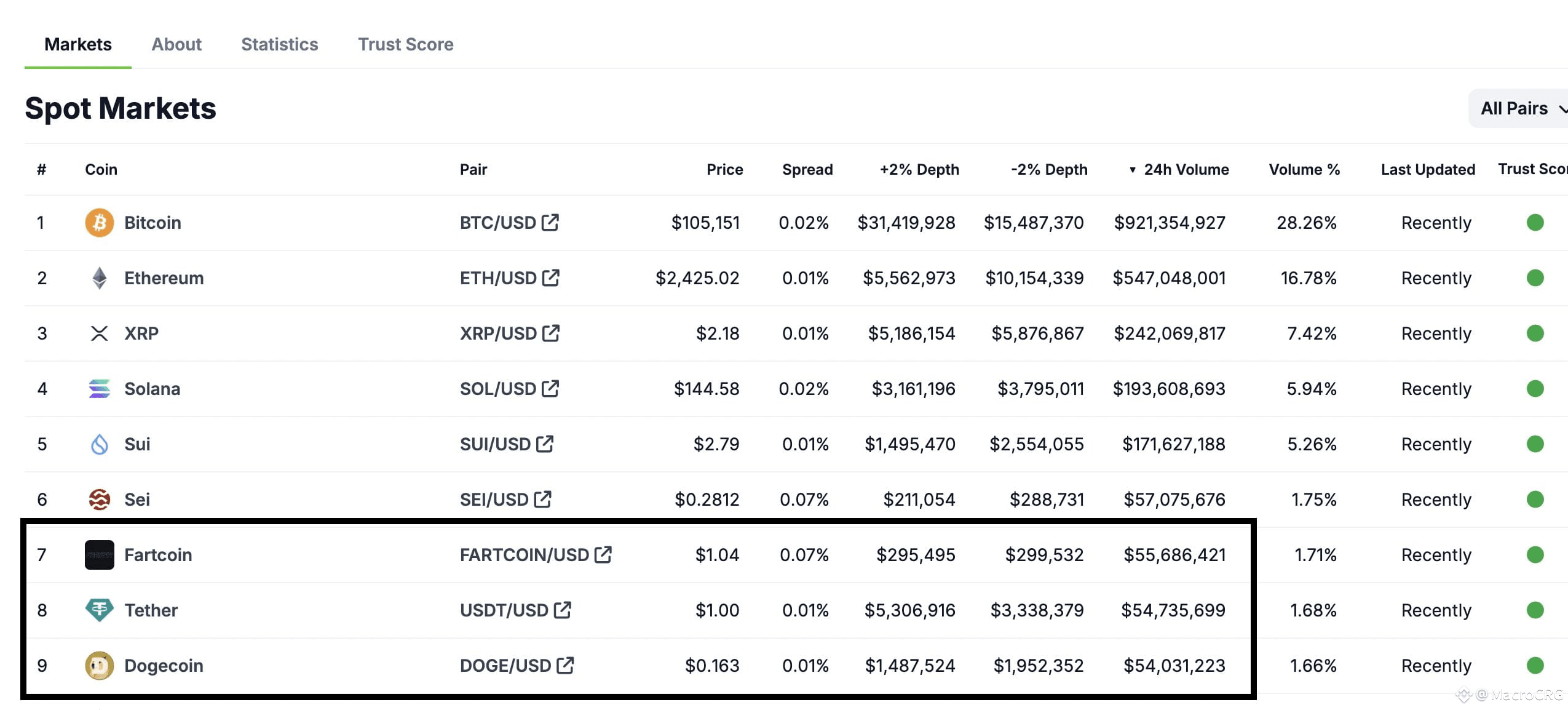1568x710 pixels.
Task: Click green trust score dot for Solana
Action: 1535,388
